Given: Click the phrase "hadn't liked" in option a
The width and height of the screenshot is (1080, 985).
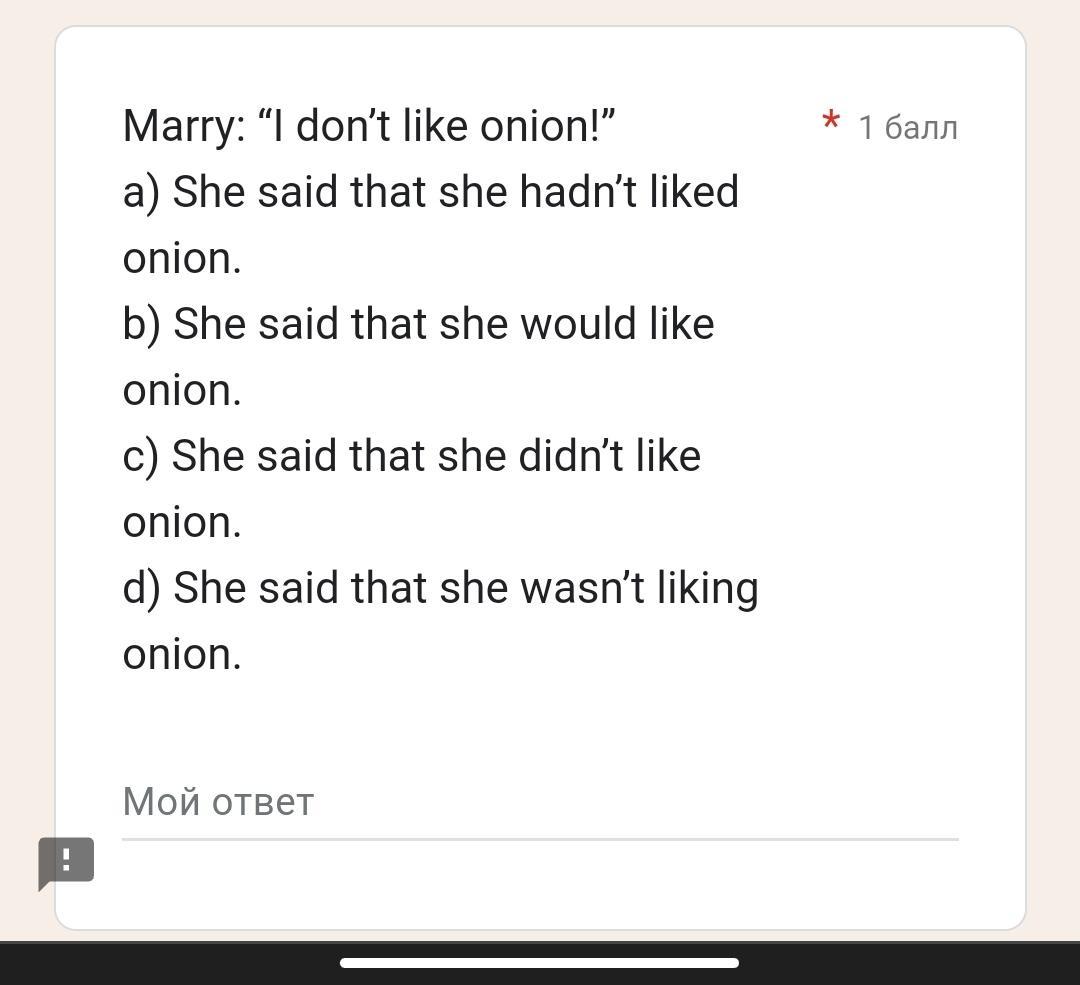Looking at the screenshot, I should (x=628, y=192).
